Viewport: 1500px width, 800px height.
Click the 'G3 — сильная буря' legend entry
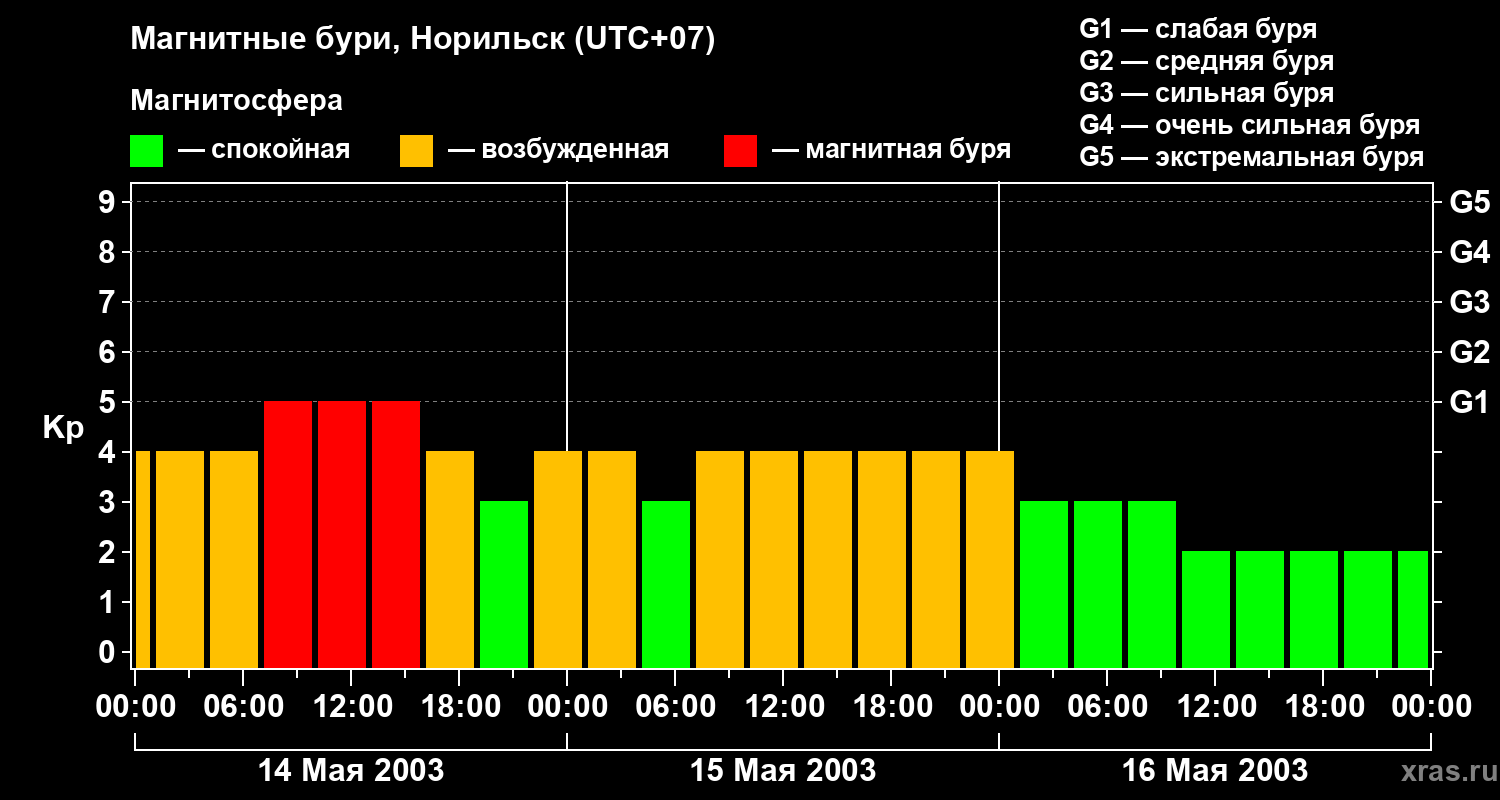pyautogui.click(x=1206, y=93)
